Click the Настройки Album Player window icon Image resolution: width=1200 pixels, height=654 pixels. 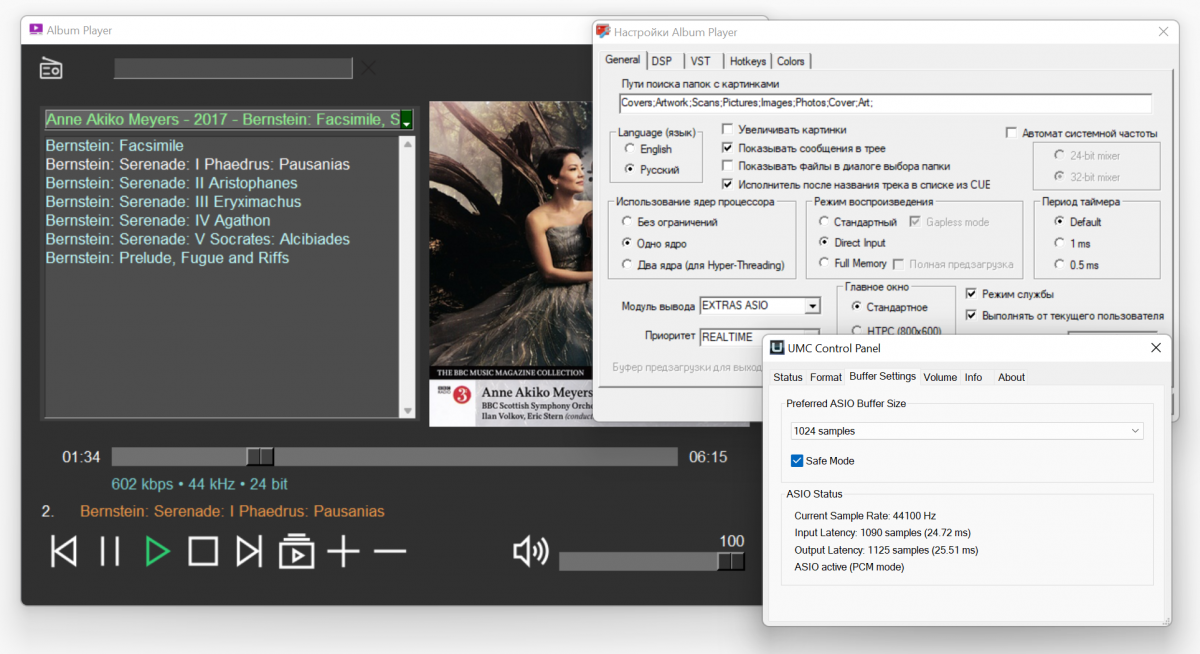(603, 32)
